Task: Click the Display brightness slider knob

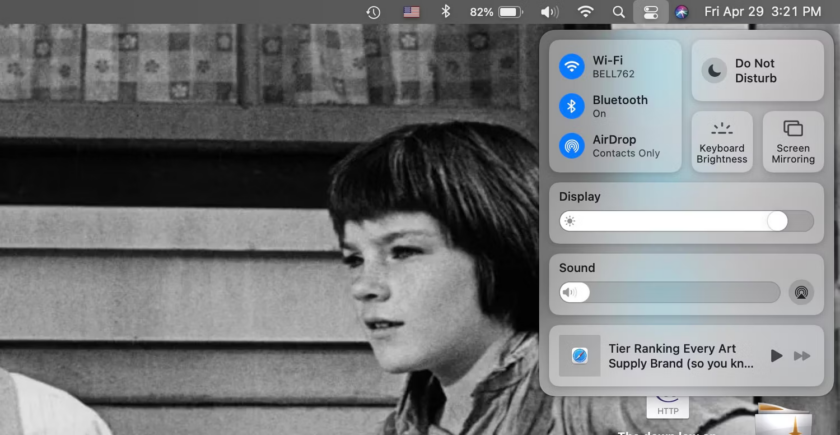Action: pyautogui.click(x=777, y=221)
